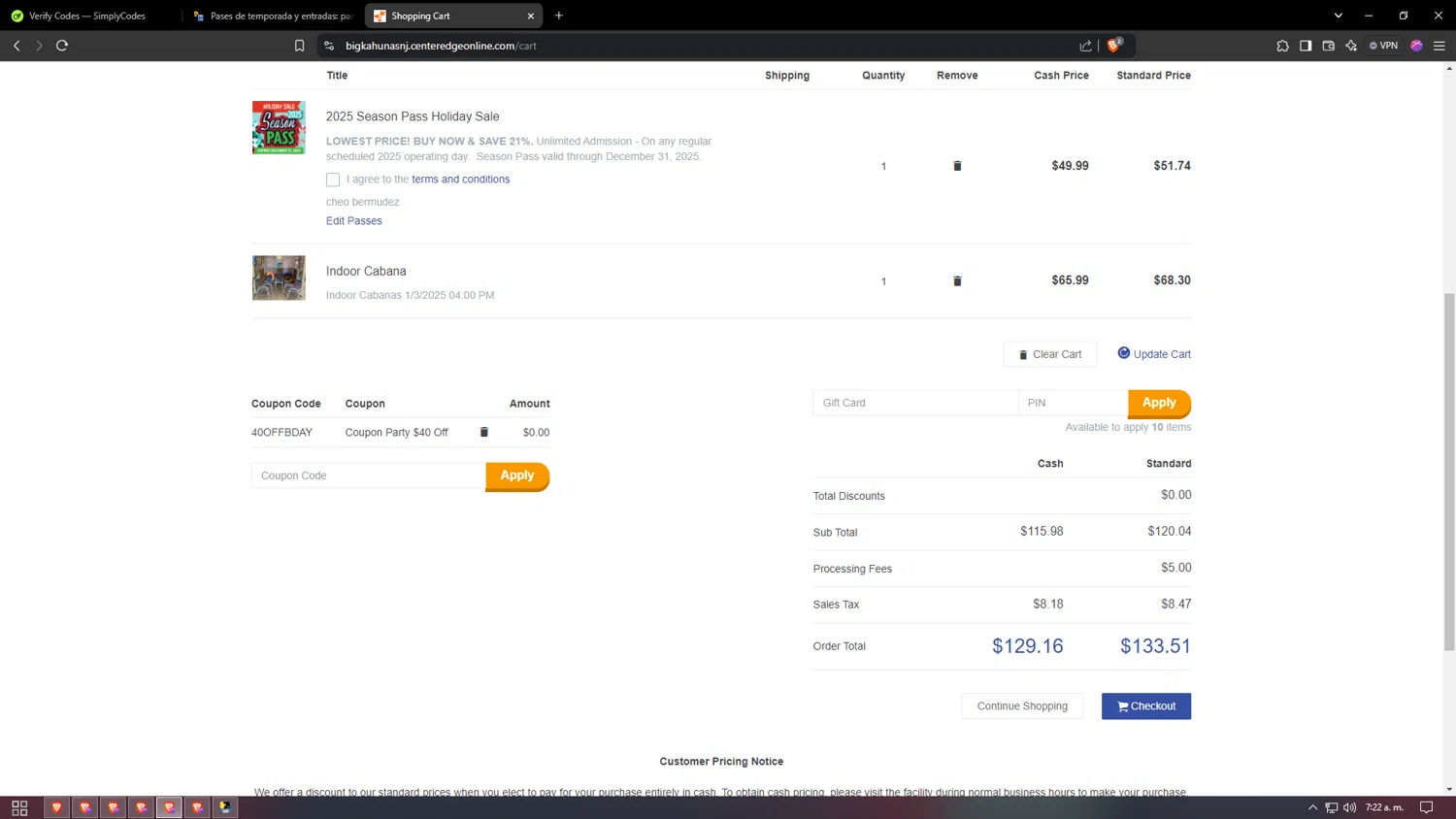Screen dimensions: 1456x819
Task: Click the Season Pass product thumbnail
Action: point(279,127)
